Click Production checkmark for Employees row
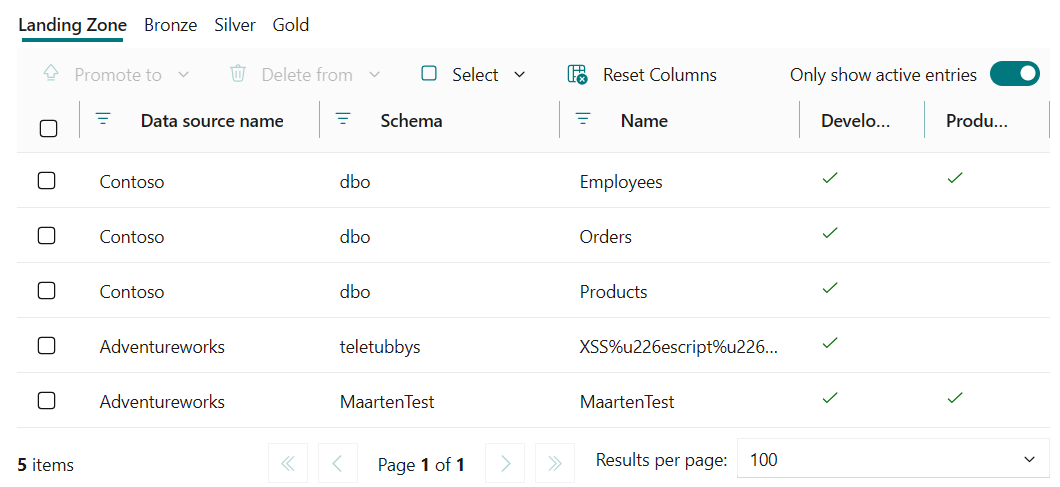 tap(955, 179)
